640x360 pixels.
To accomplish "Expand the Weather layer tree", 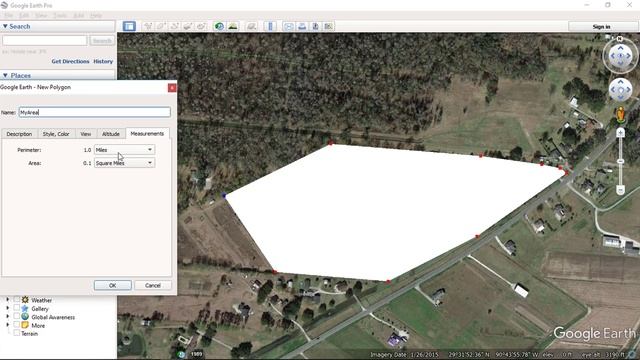I will pos(7,300).
